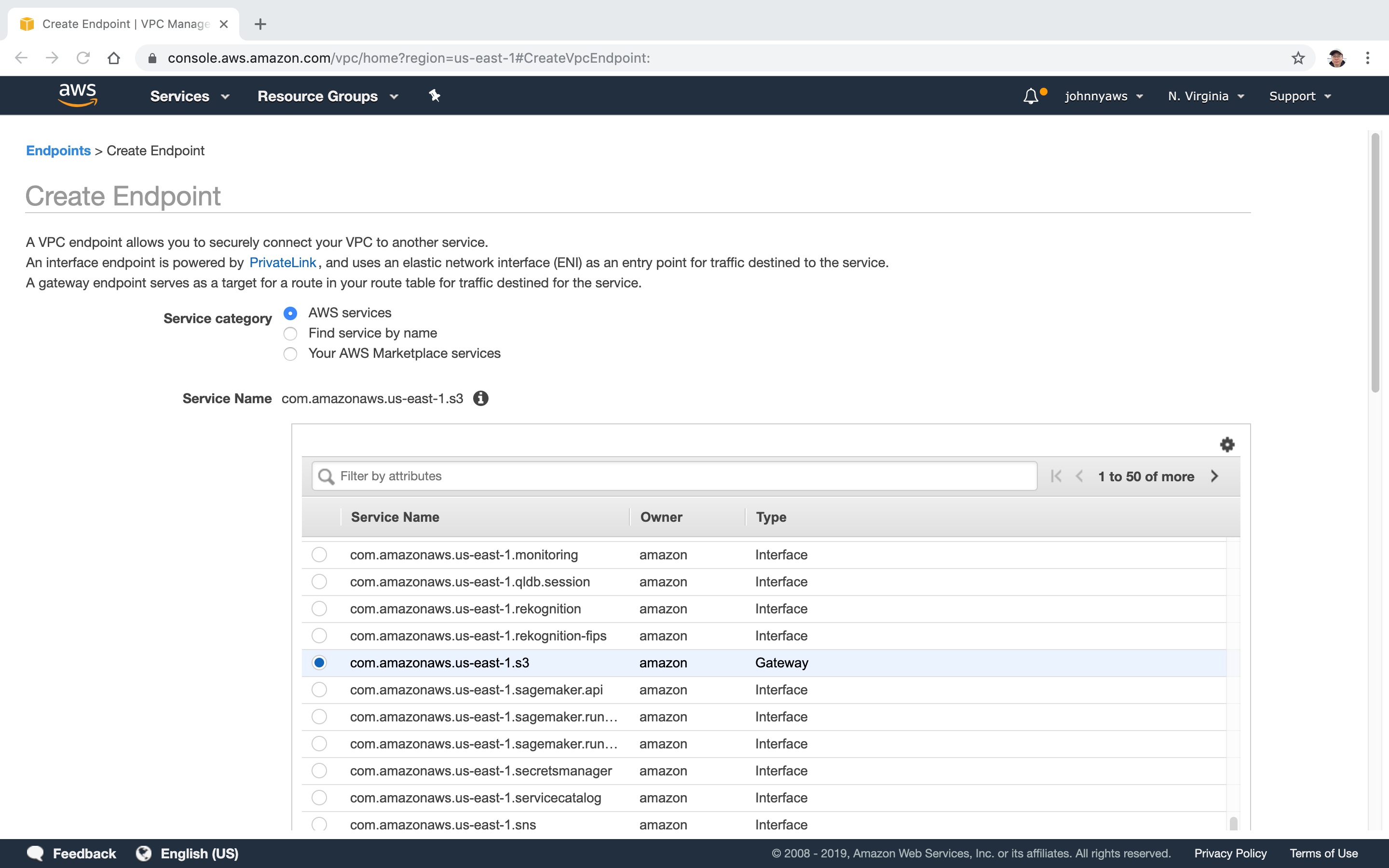Go to first page of services list
The height and width of the screenshot is (868, 1389).
click(1056, 476)
